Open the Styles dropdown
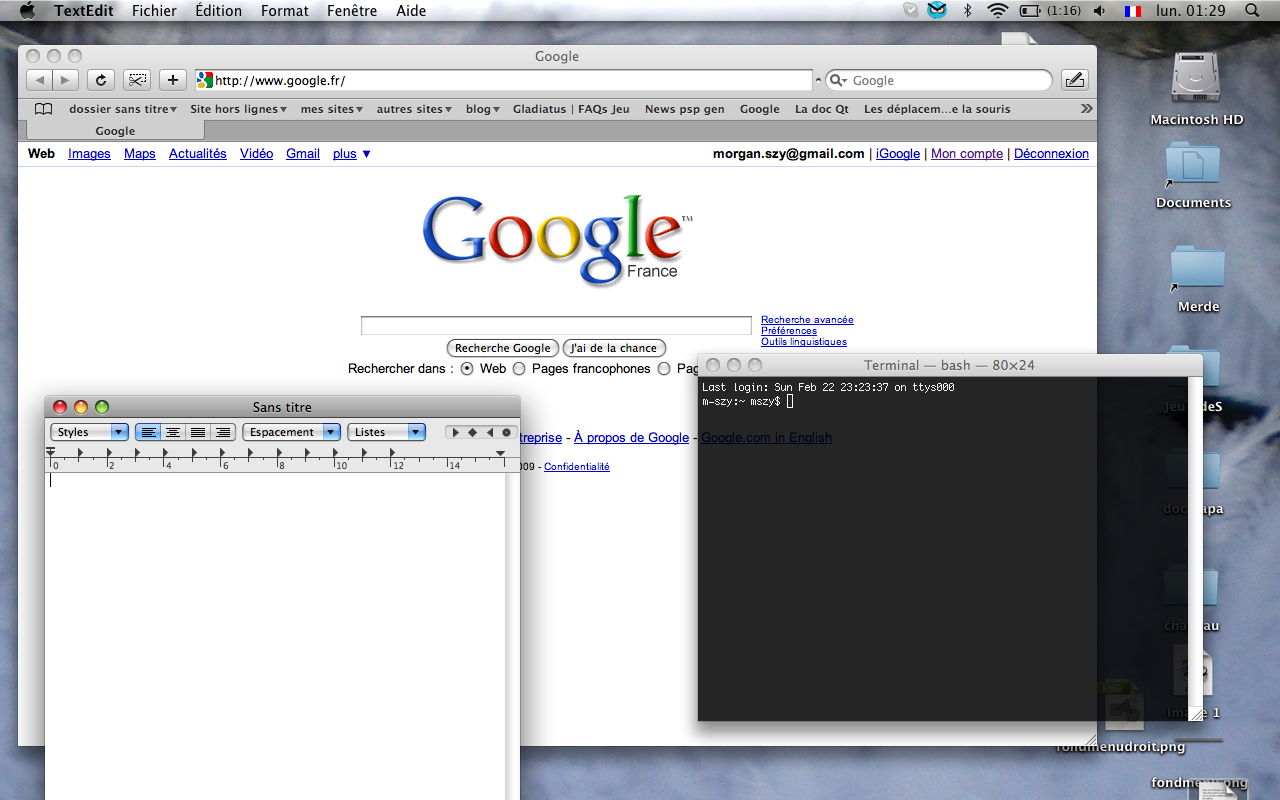The width and height of the screenshot is (1280, 800). point(89,432)
